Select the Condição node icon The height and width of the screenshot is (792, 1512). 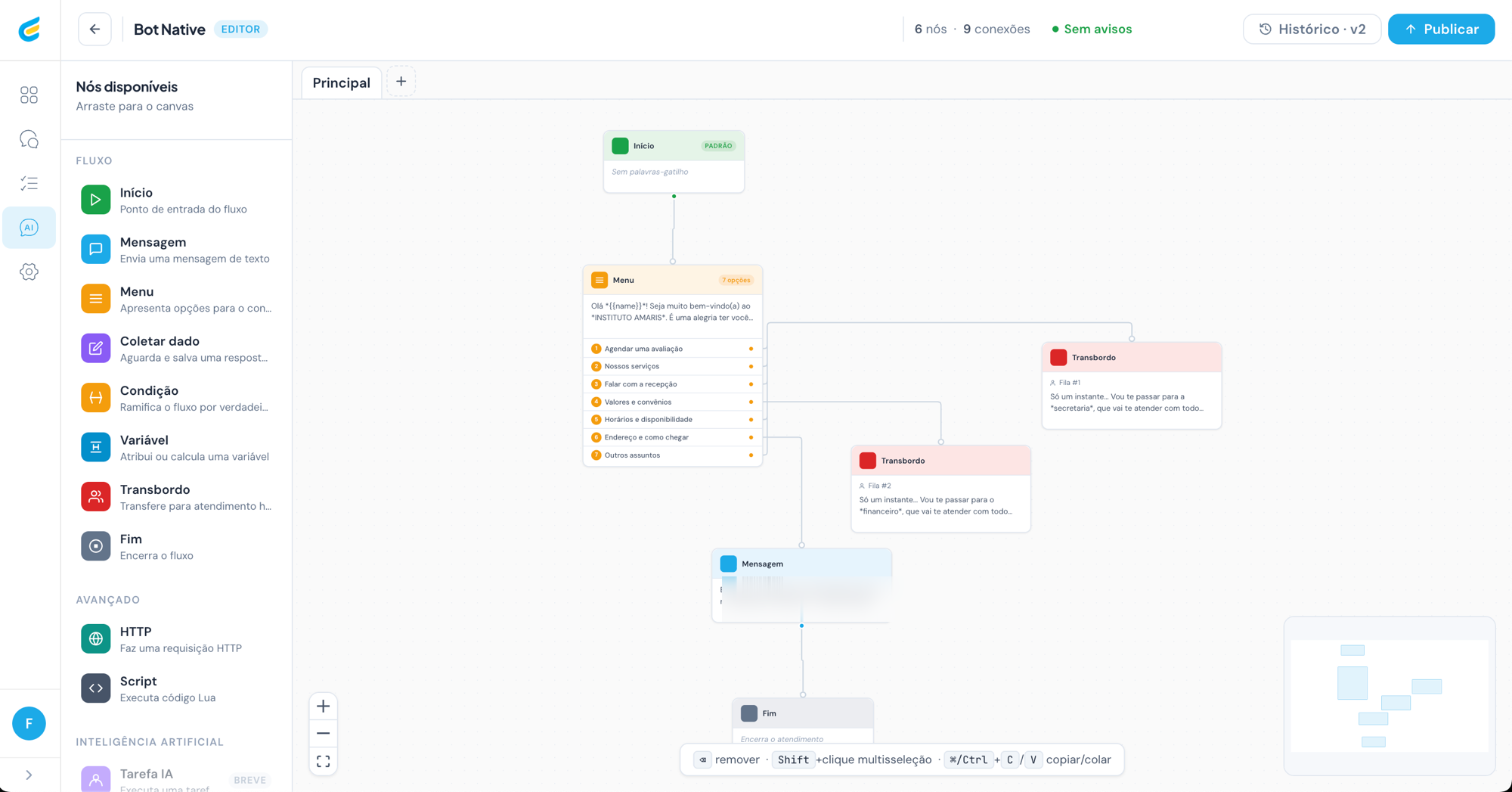click(x=96, y=398)
